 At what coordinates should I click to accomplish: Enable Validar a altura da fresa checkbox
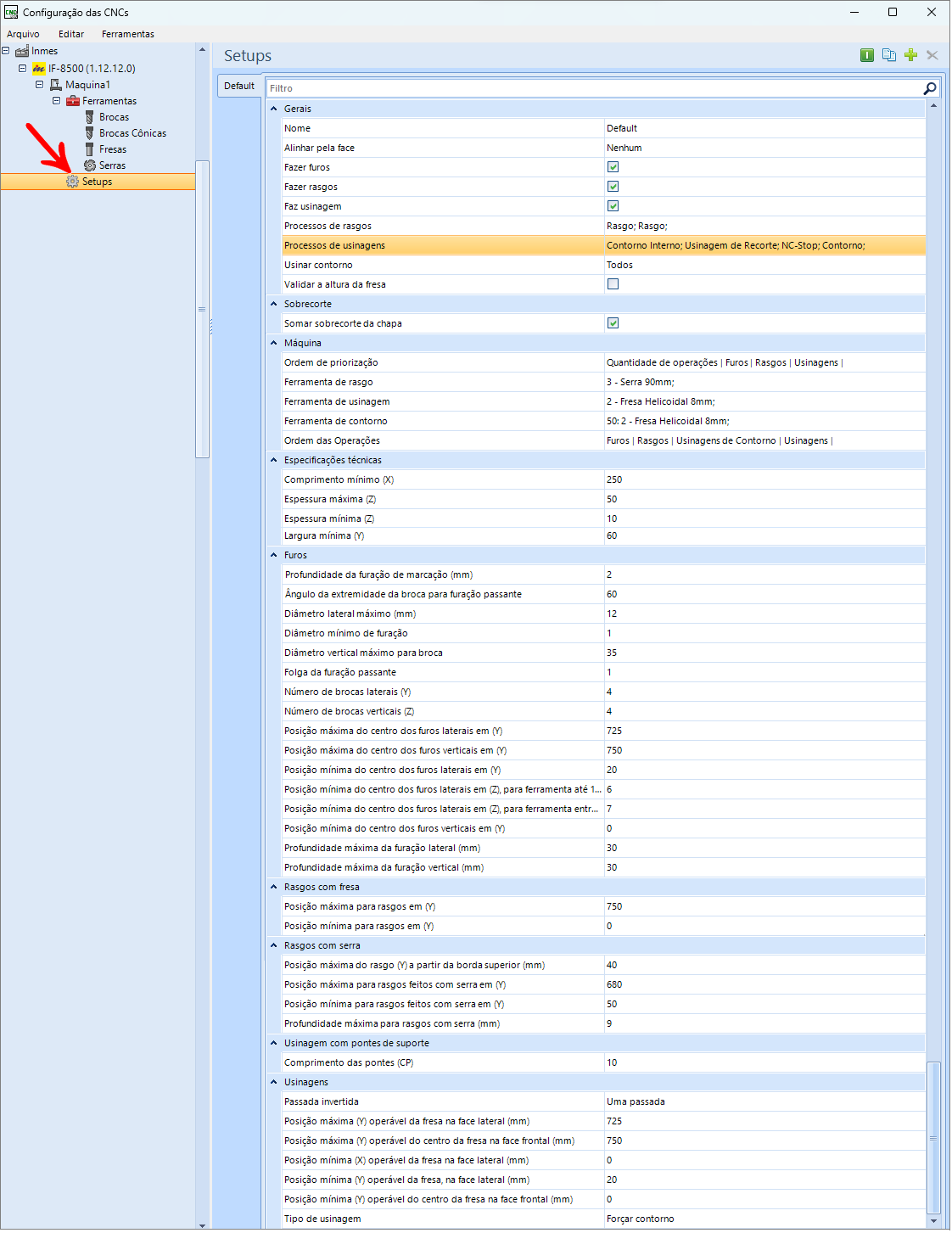pyautogui.click(x=613, y=284)
